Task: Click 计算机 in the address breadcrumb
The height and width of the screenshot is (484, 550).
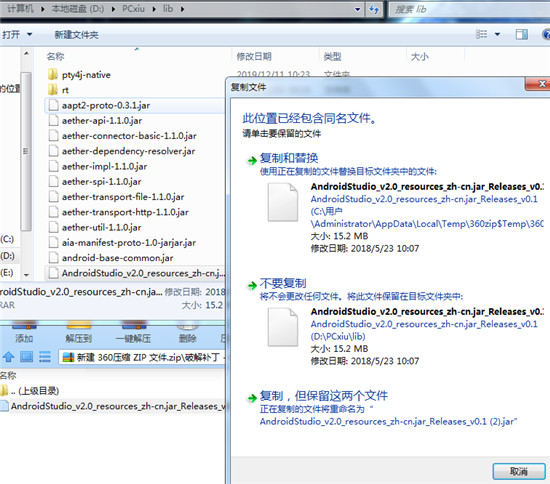Action: [x=20, y=9]
